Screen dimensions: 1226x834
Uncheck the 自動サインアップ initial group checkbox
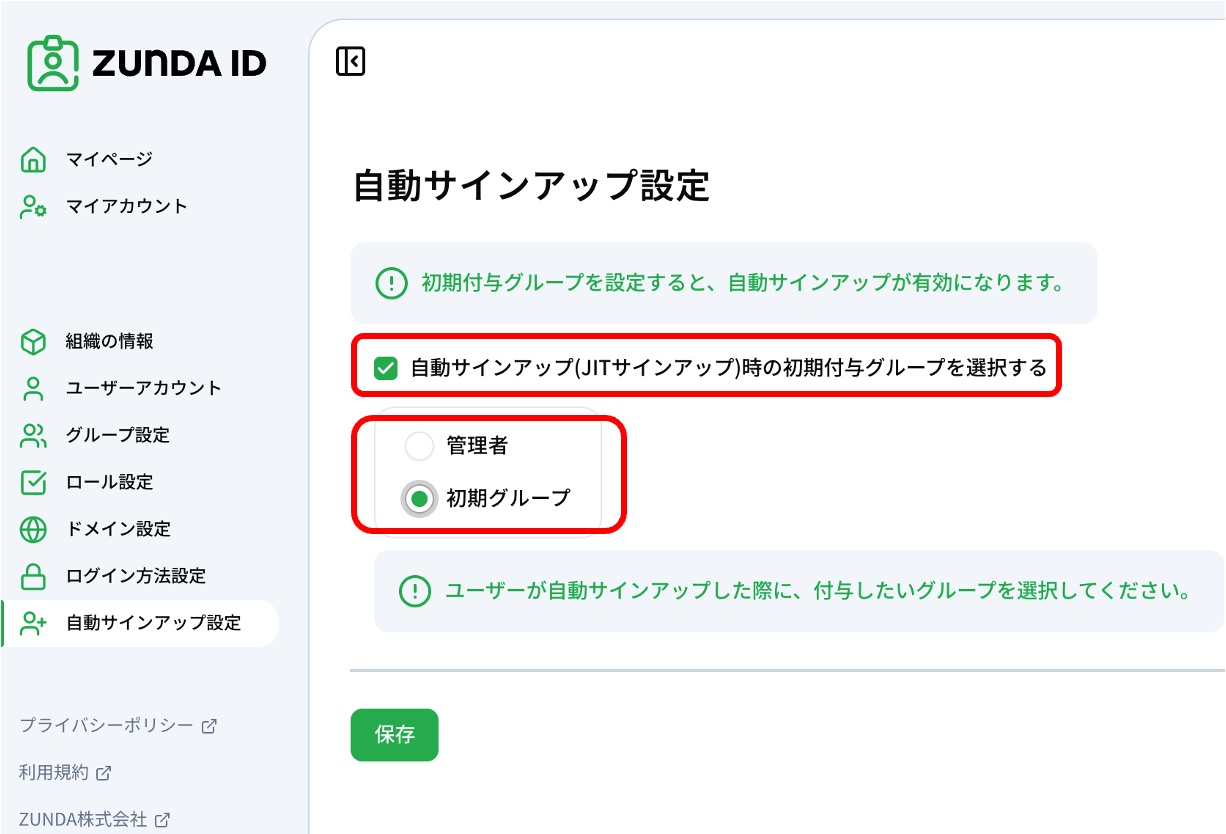point(386,369)
